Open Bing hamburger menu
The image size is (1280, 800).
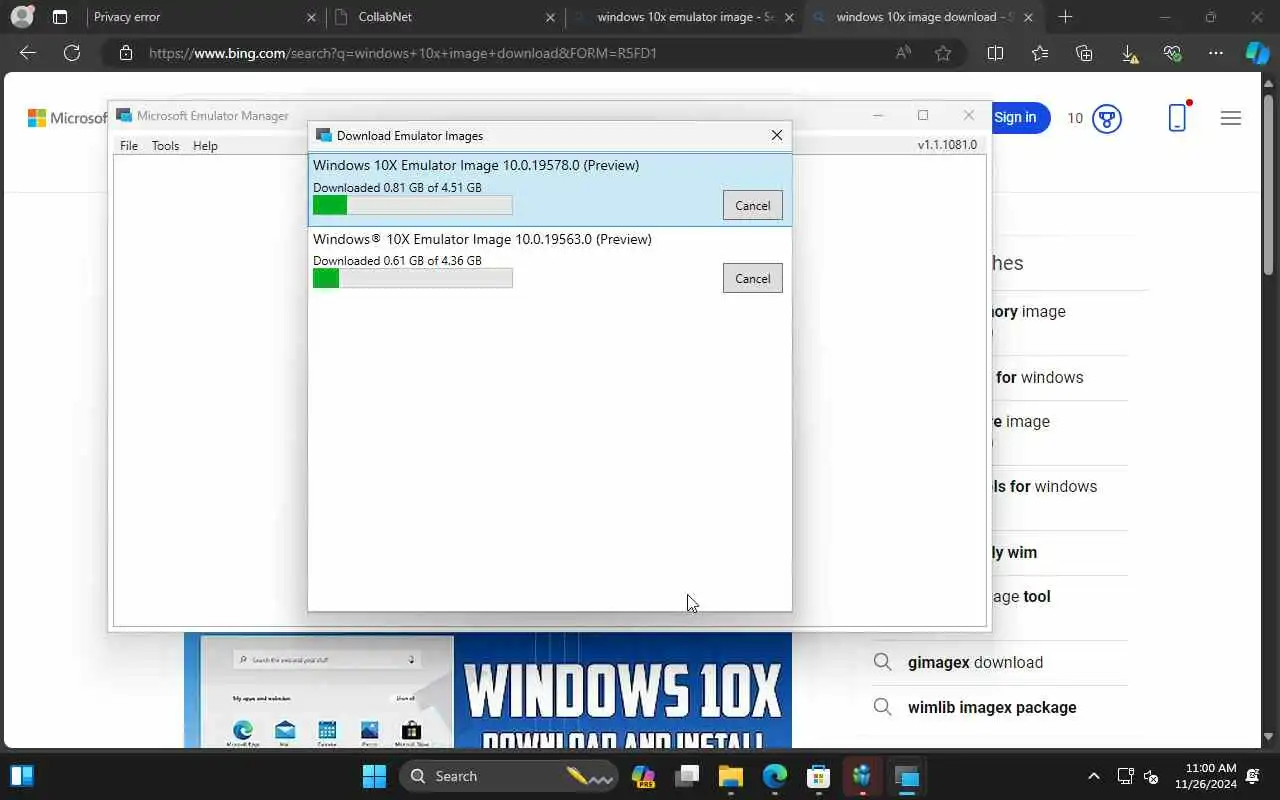point(1231,118)
